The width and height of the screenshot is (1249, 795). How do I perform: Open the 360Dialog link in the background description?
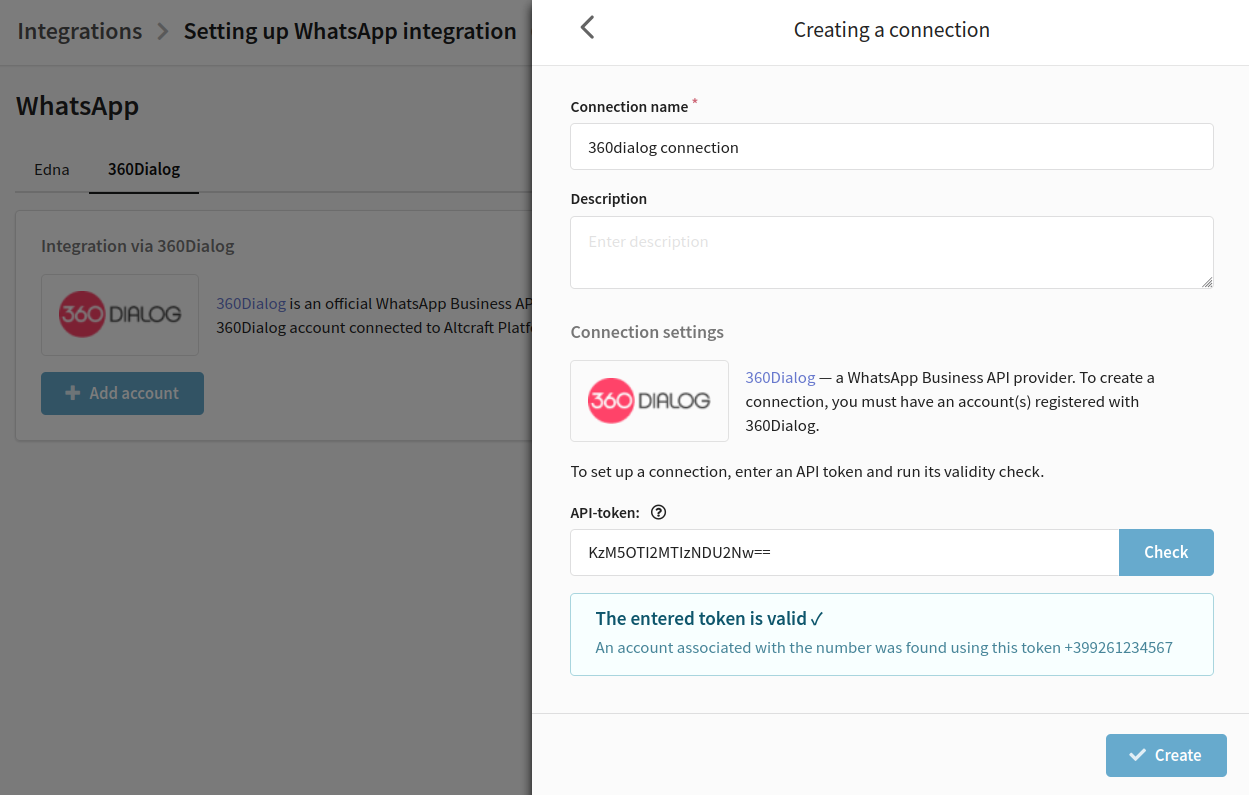[251, 303]
